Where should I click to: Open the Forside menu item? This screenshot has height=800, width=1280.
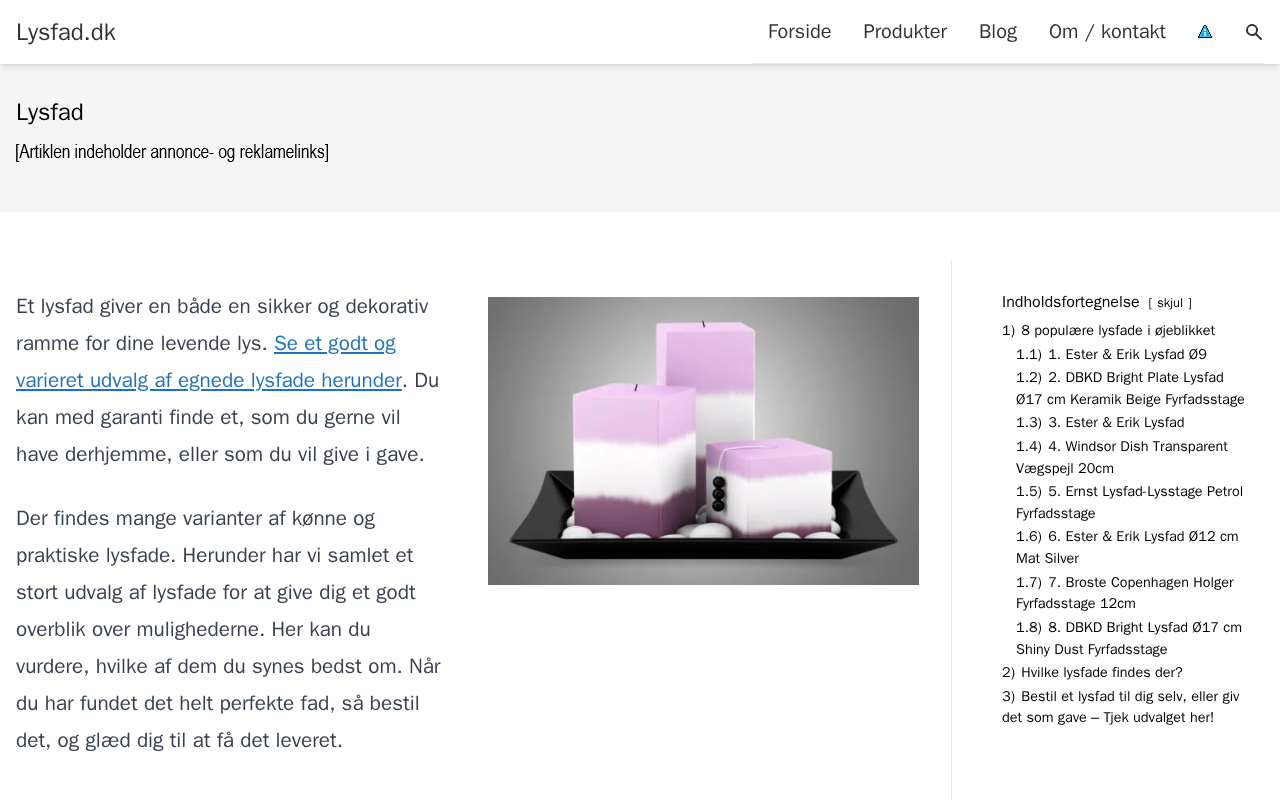point(799,32)
